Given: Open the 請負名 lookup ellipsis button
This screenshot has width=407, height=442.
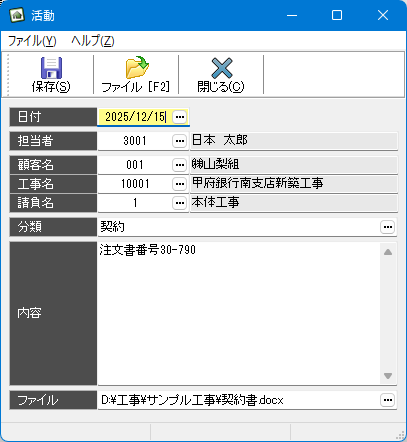Looking at the screenshot, I should [x=180, y=203].
